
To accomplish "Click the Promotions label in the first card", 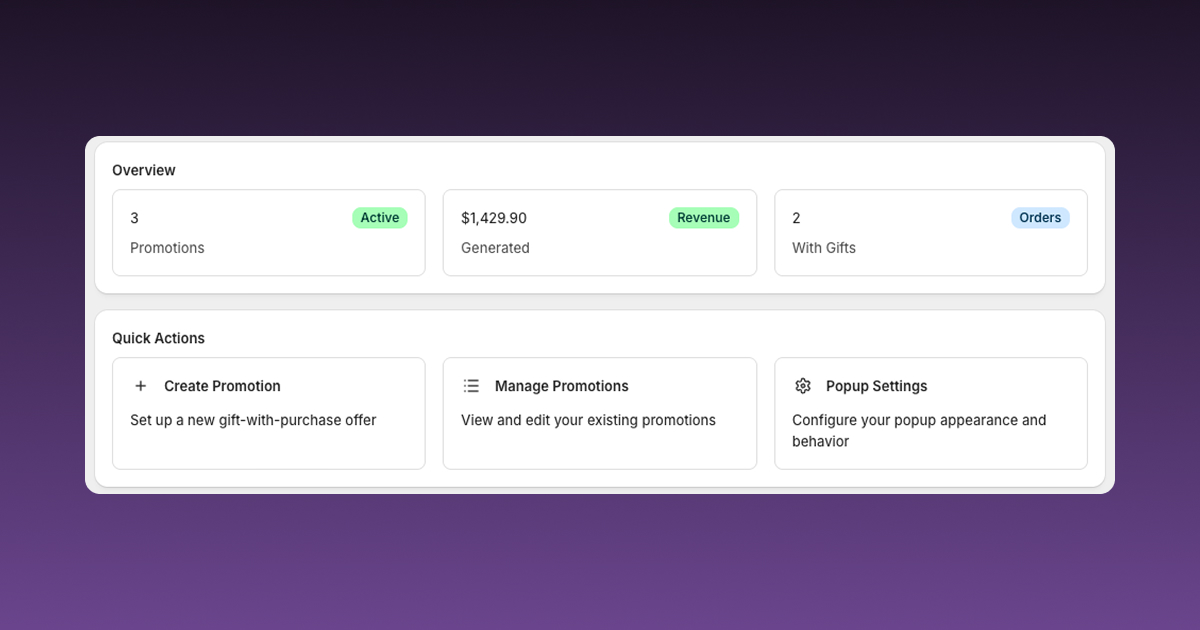I will tap(167, 248).
